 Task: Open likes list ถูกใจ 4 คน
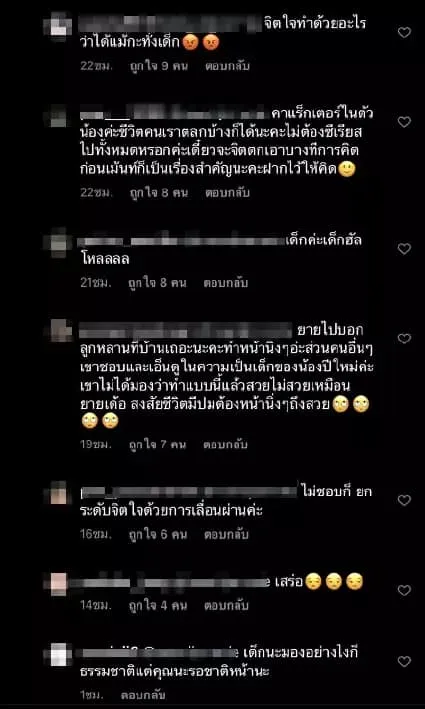158,605
